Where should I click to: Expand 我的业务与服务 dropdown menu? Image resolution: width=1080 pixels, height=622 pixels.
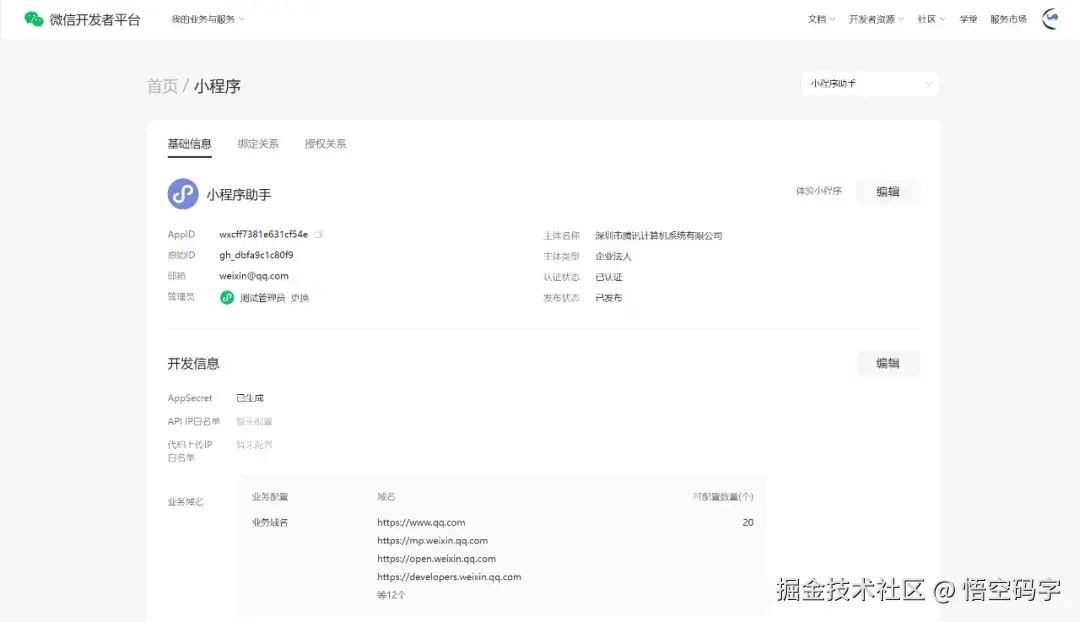tap(207, 19)
